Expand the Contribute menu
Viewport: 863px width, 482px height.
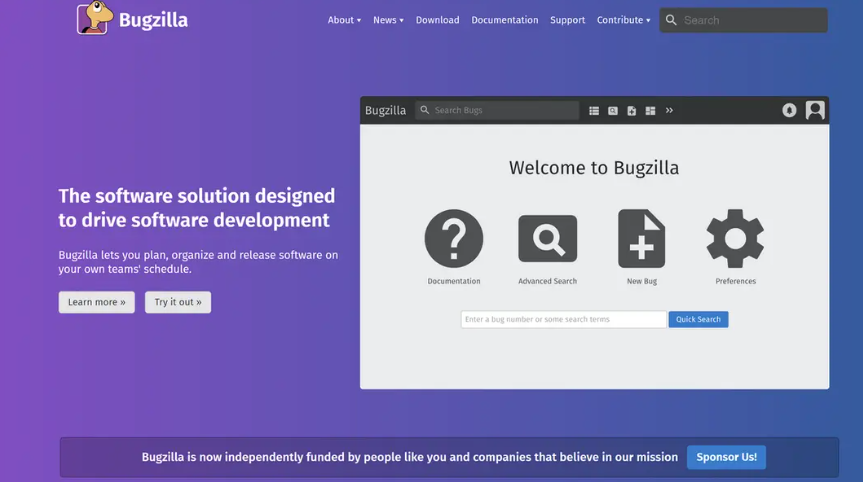(624, 20)
